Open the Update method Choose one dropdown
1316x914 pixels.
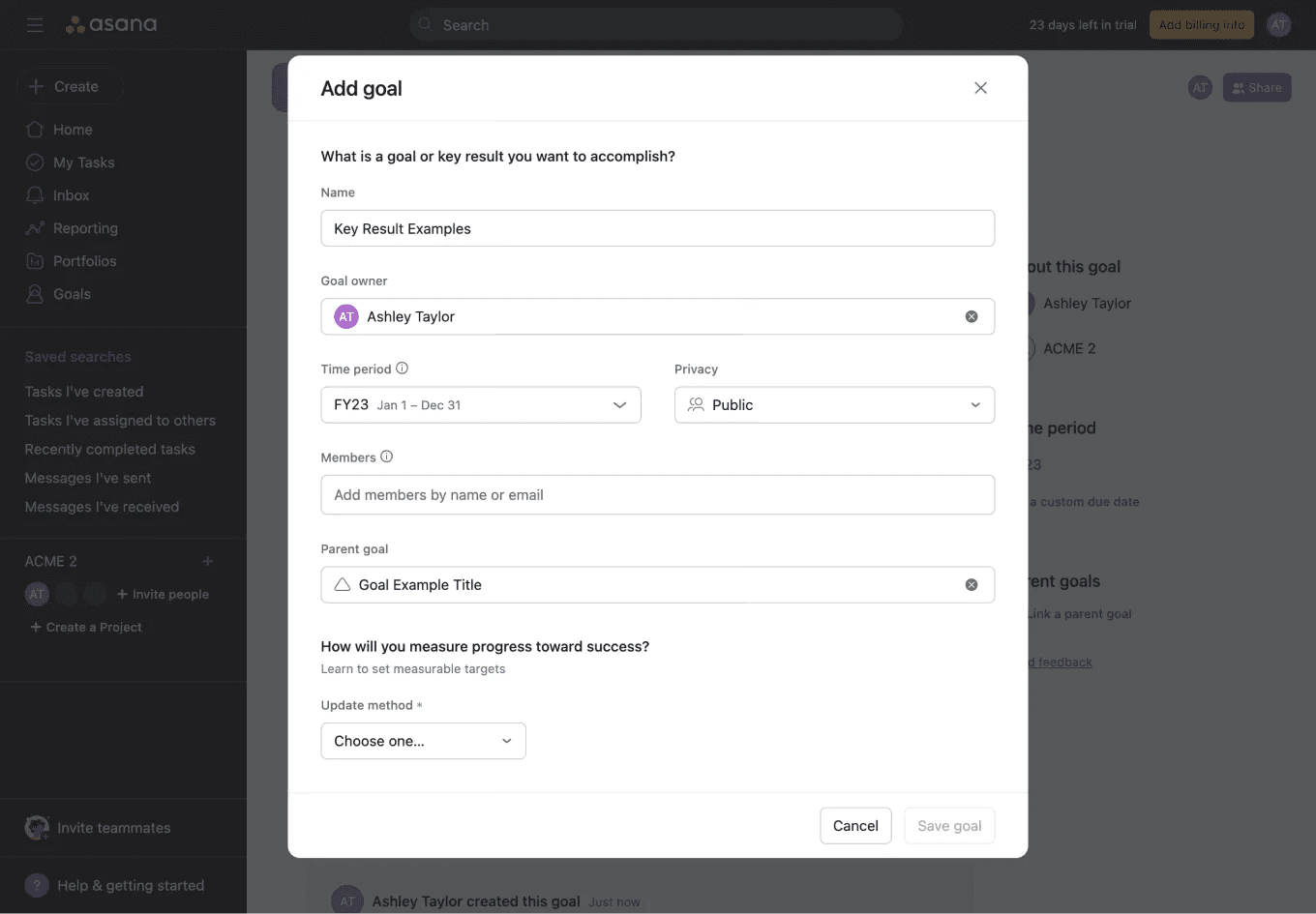tap(423, 740)
